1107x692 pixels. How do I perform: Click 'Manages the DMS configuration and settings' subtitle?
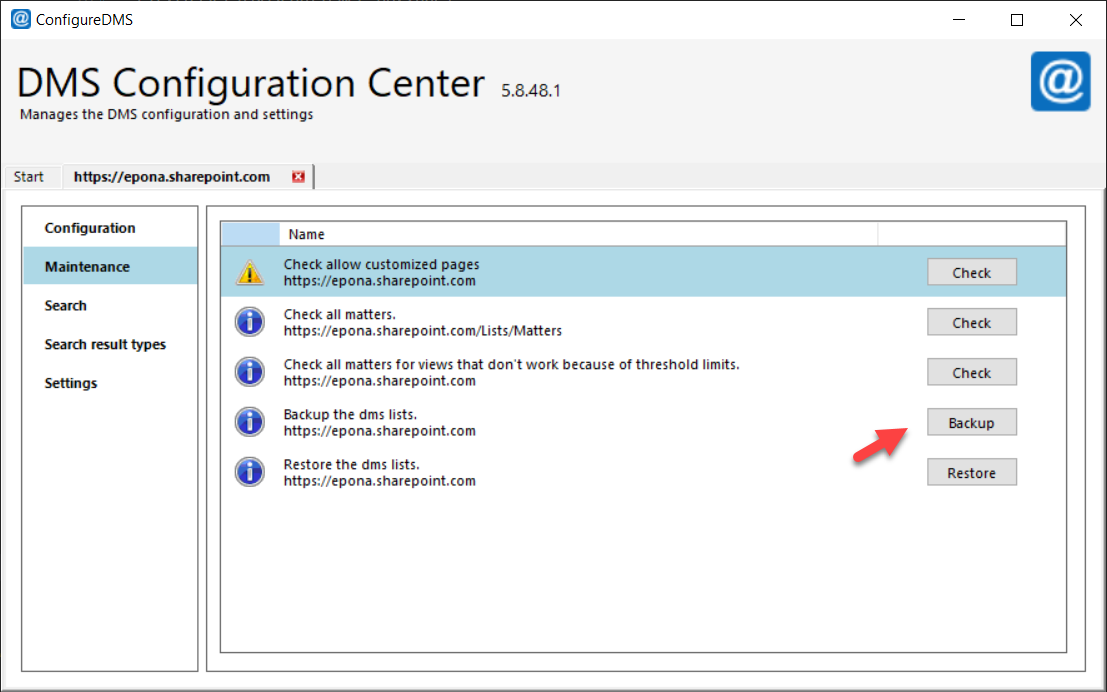pos(167,114)
